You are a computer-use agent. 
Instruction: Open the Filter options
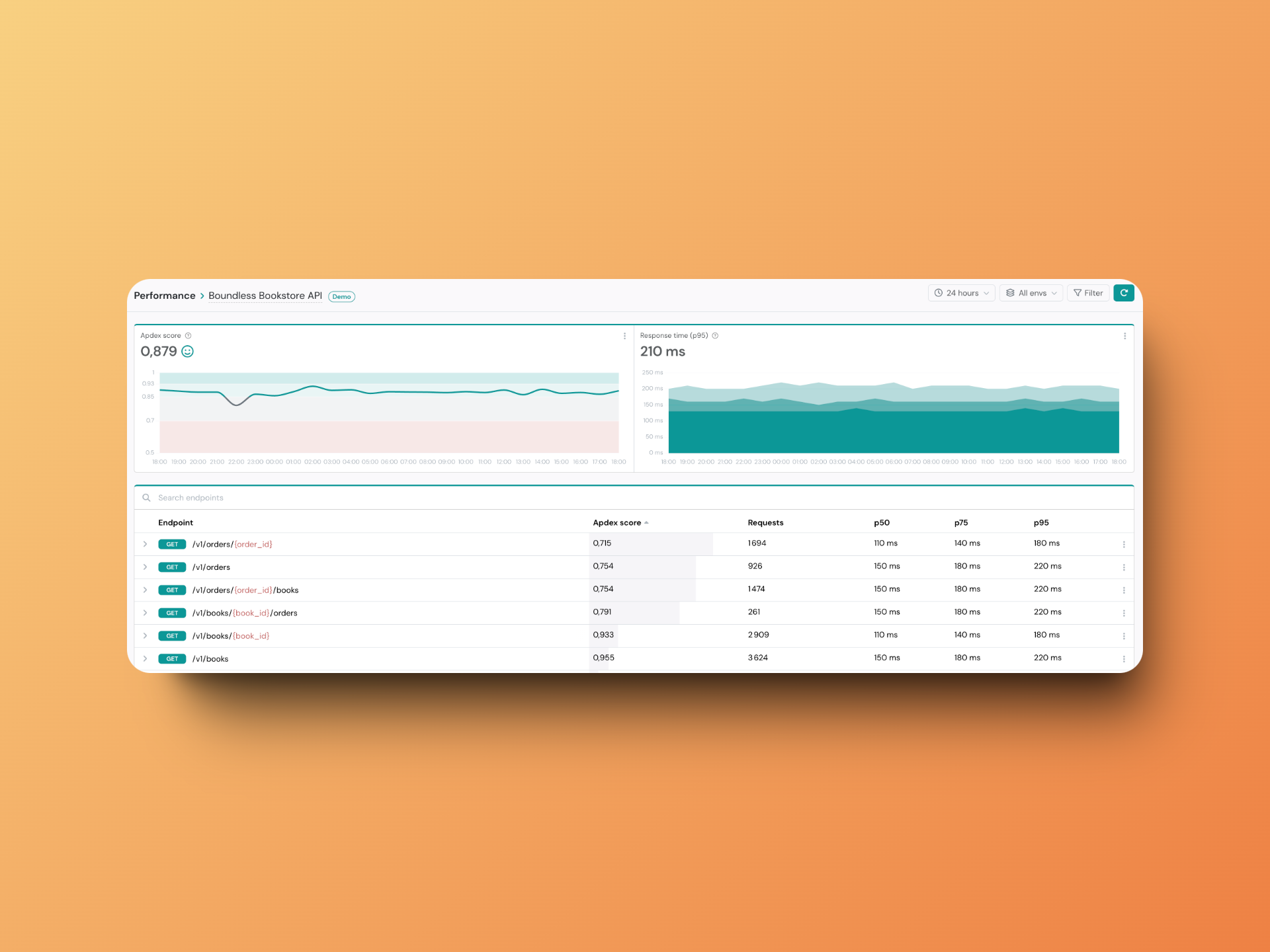[1088, 293]
